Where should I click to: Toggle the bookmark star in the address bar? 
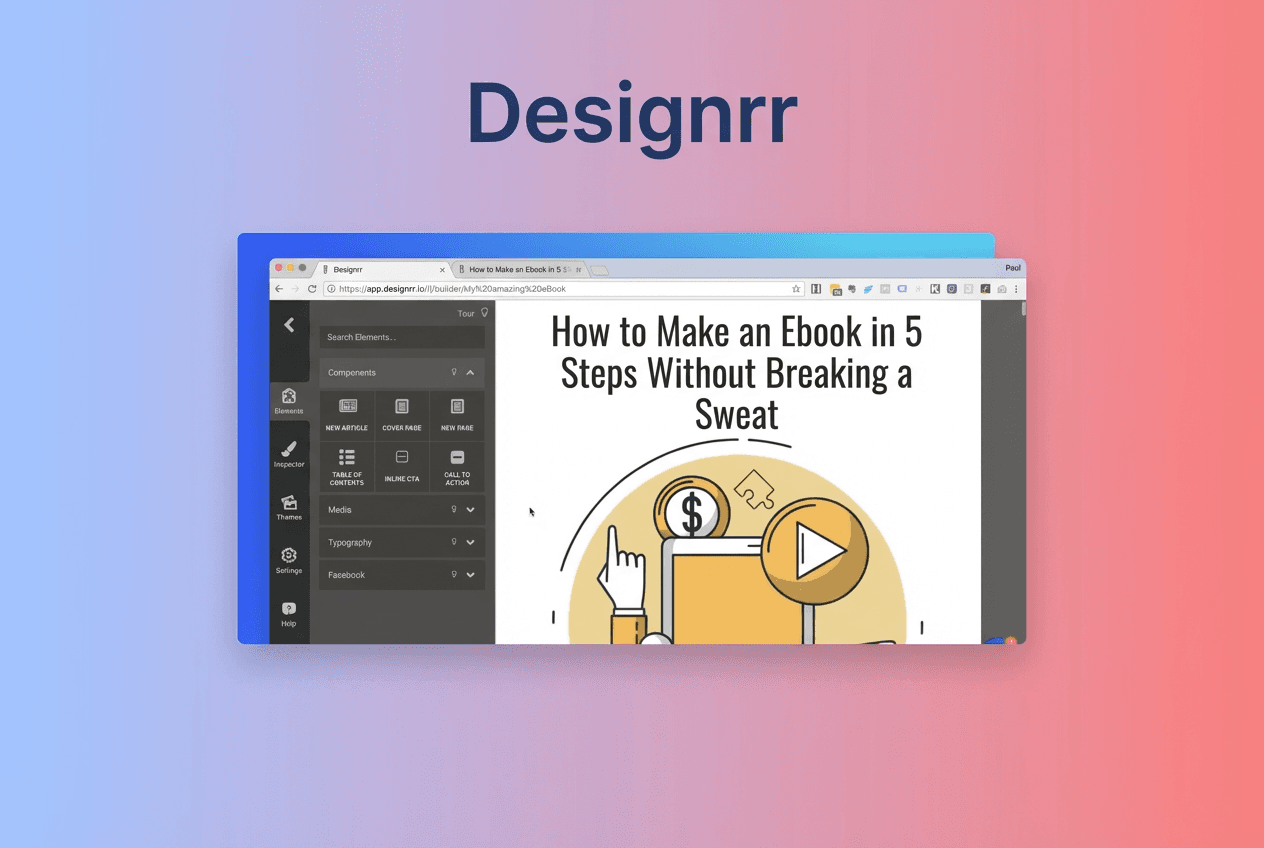(797, 288)
